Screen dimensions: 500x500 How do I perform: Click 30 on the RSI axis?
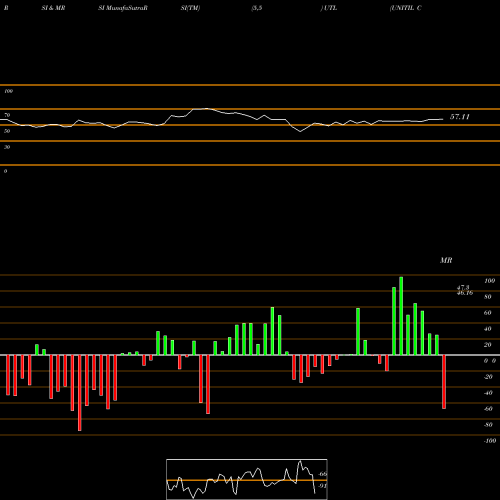tap(7, 147)
